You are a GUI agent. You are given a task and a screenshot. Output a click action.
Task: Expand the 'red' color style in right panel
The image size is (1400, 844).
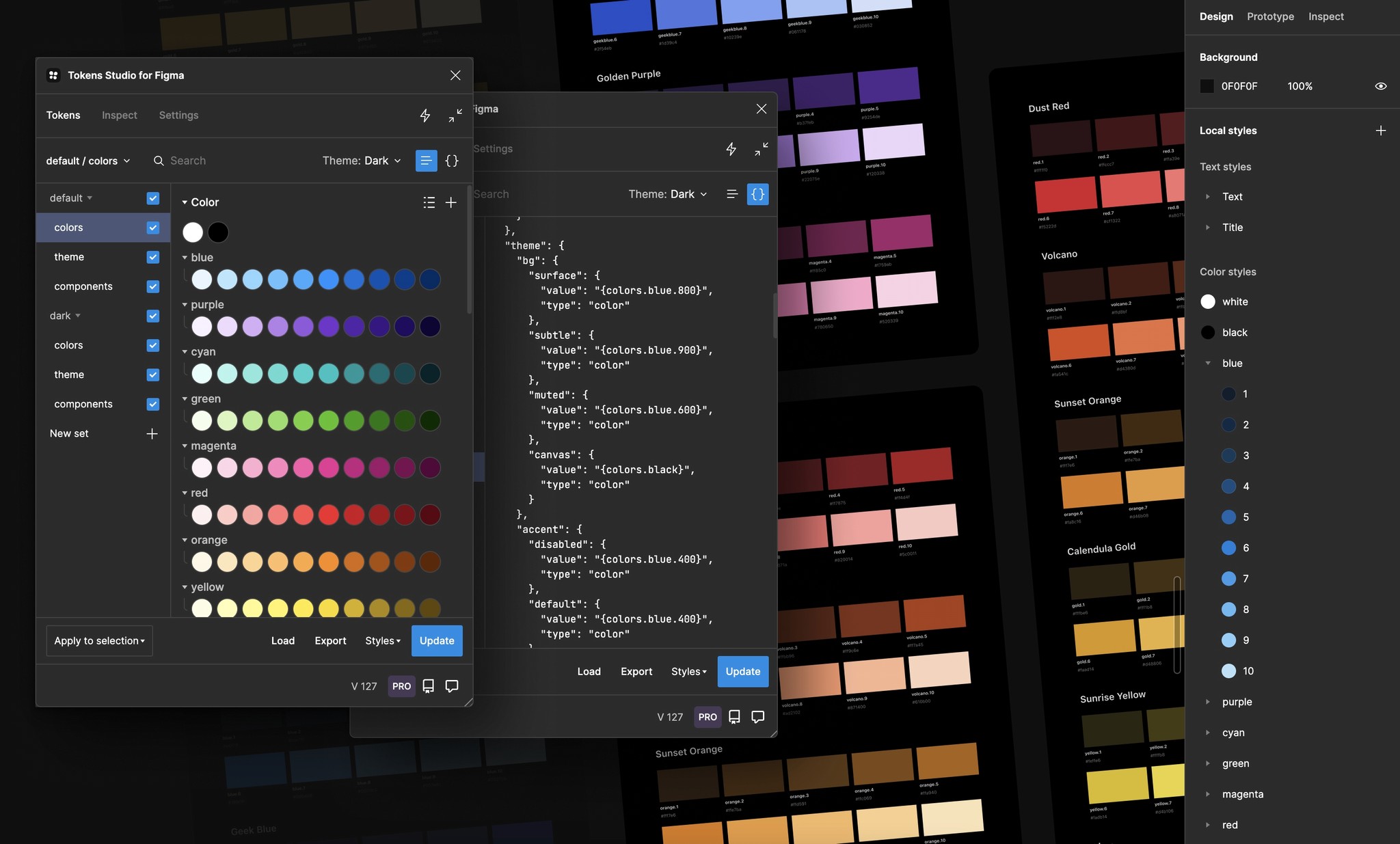click(x=1207, y=823)
